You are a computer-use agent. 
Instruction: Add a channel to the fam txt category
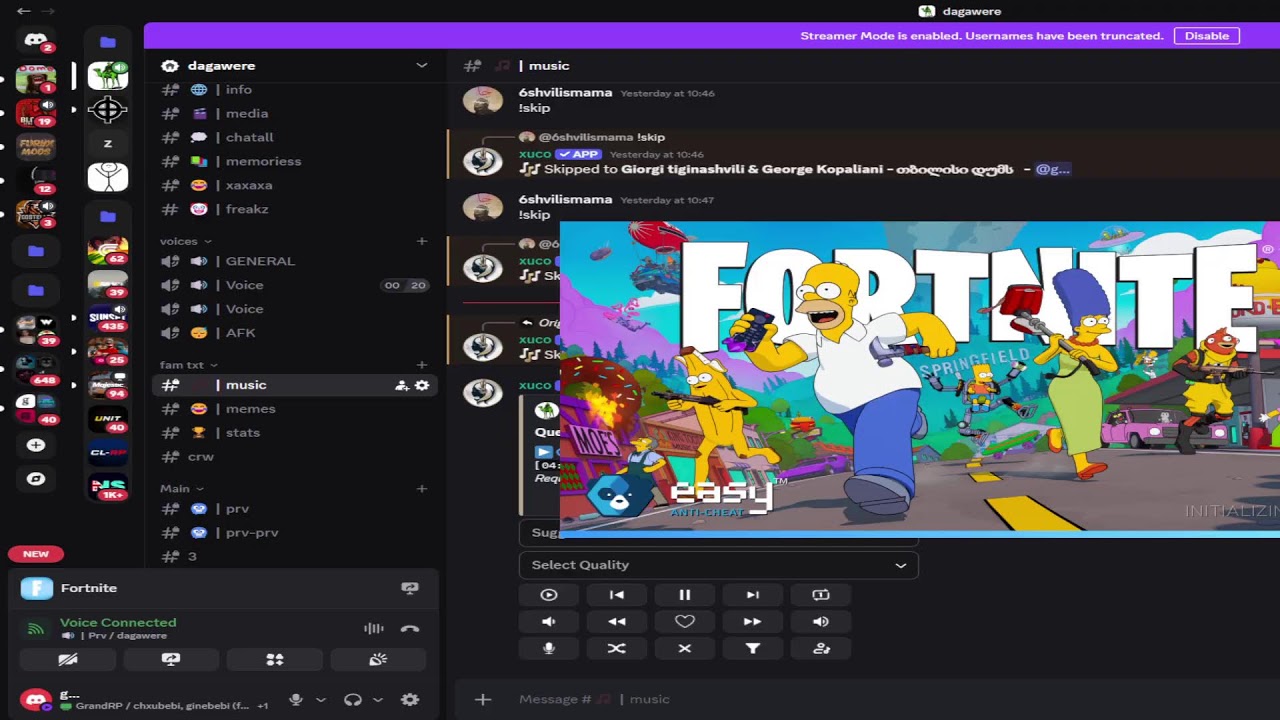coord(422,365)
